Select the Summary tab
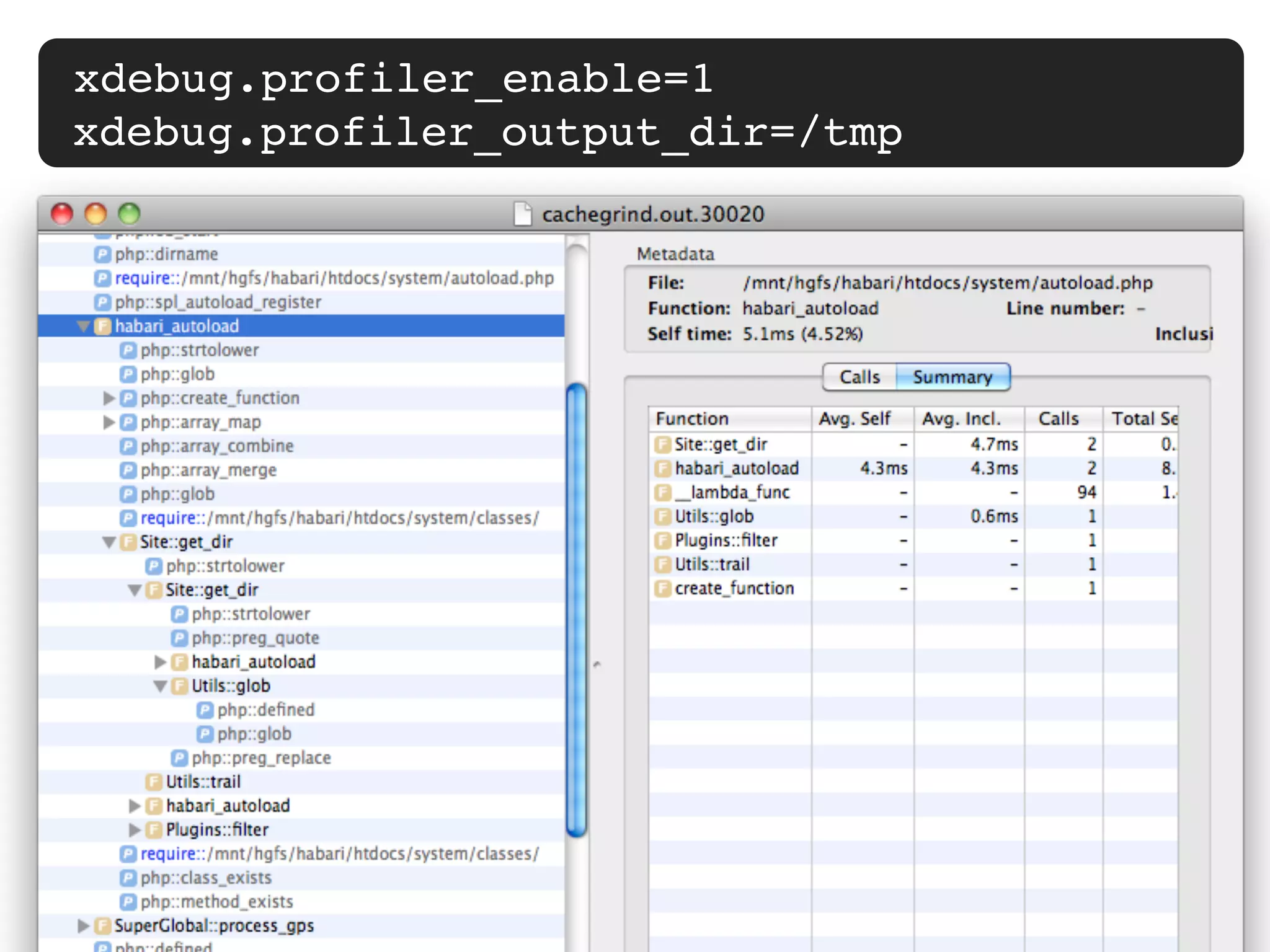 [952, 377]
